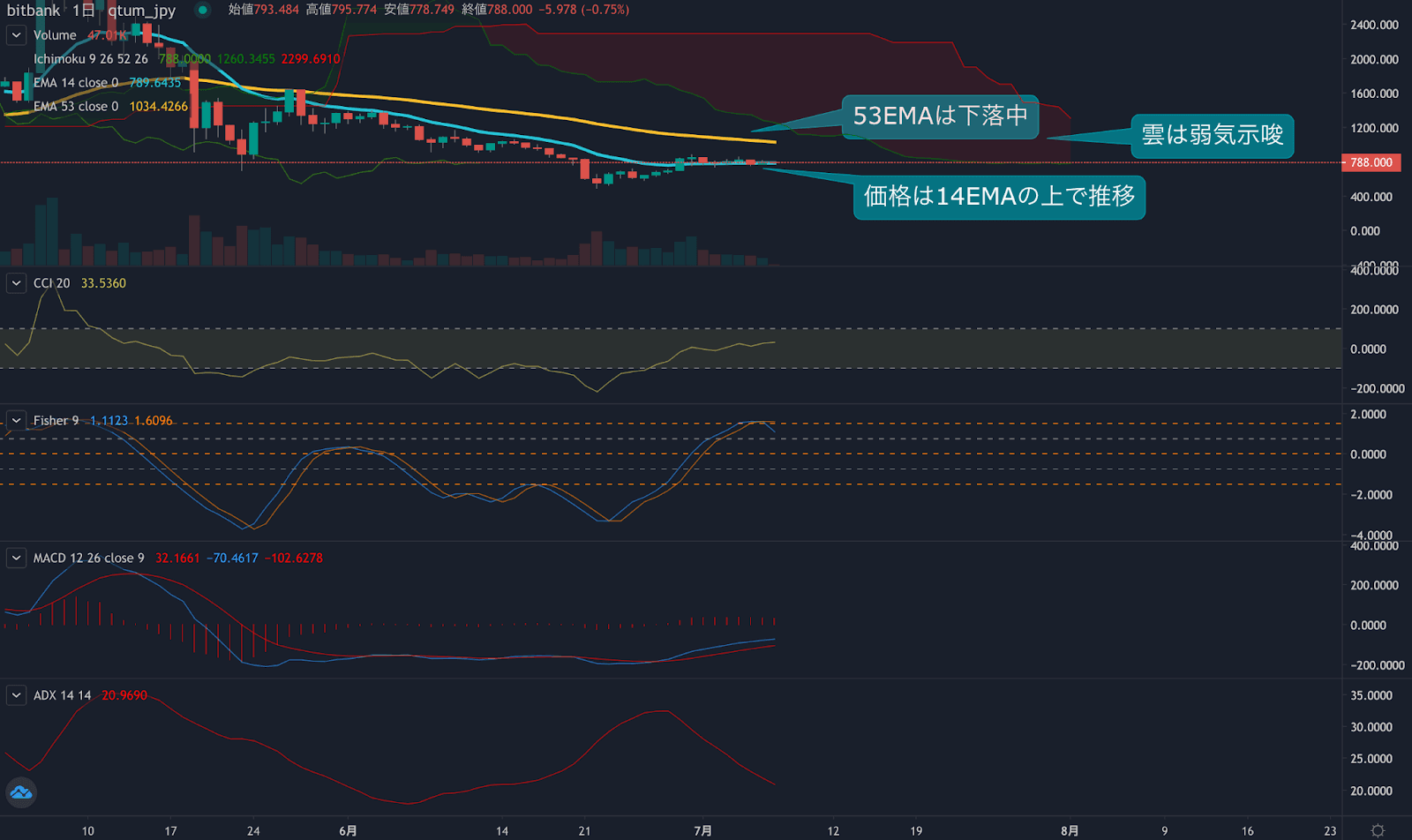
Task: Select the qtum_jpy symbol name
Action: point(141,11)
